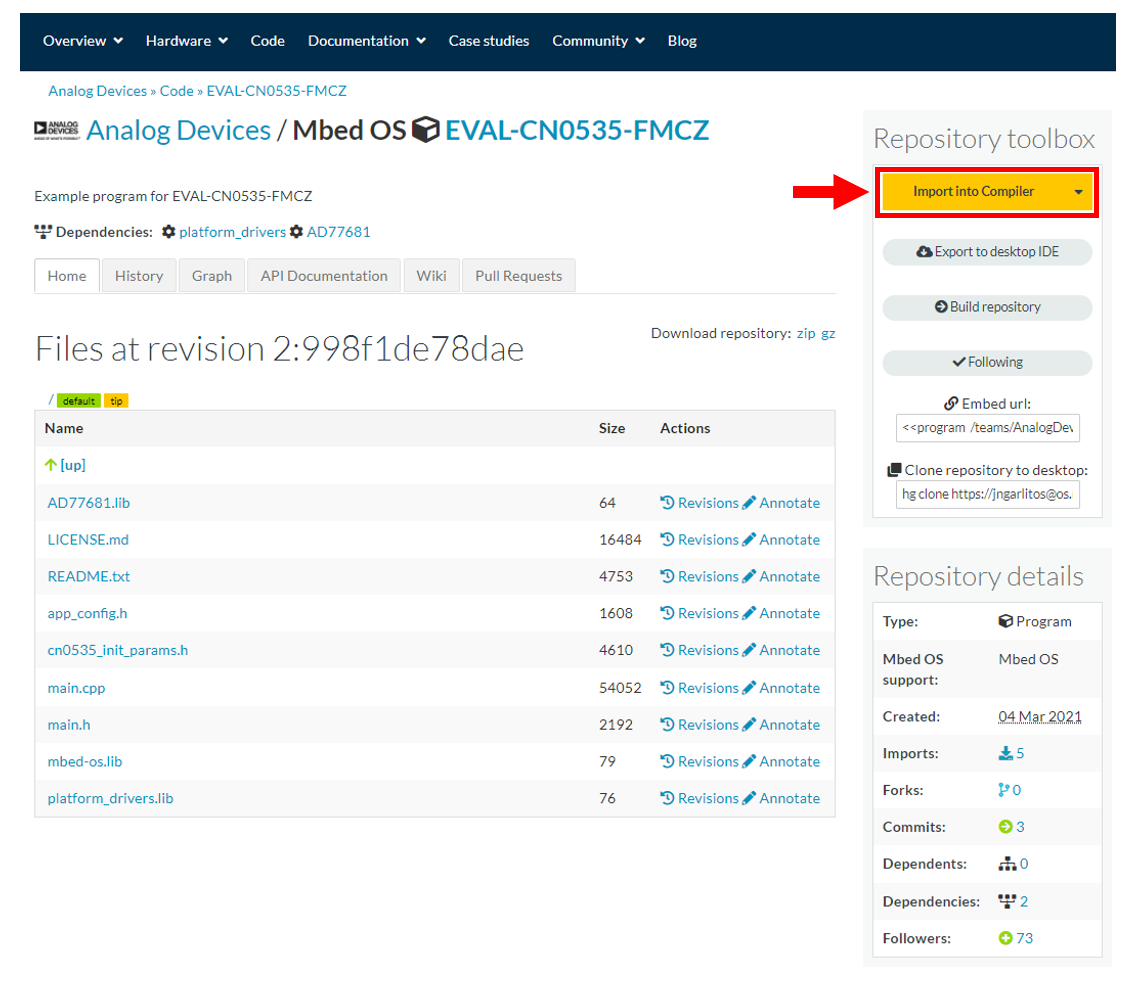Open the Pull Requests tab
Image resolution: width=1128 pixels, height=981 pixels.
click(519, 276)
